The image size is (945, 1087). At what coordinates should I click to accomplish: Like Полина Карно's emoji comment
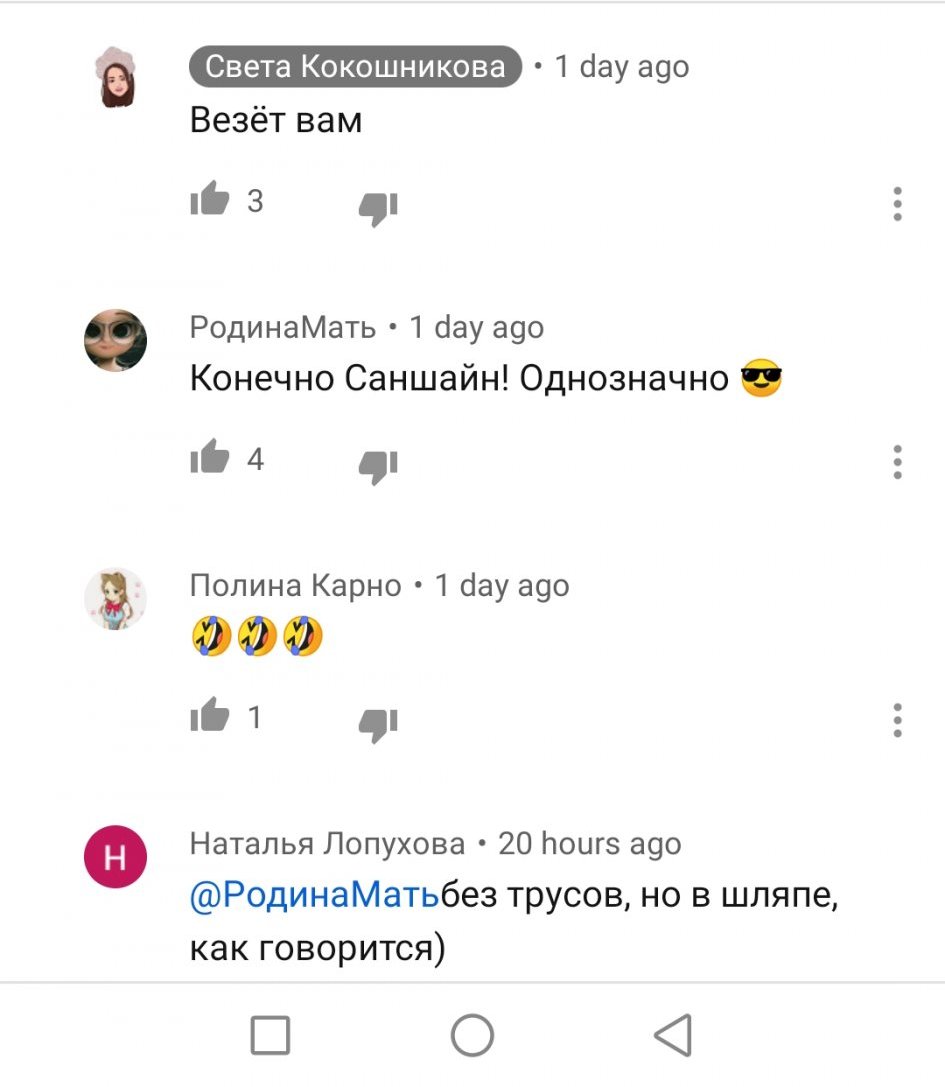tap(210, 715)
